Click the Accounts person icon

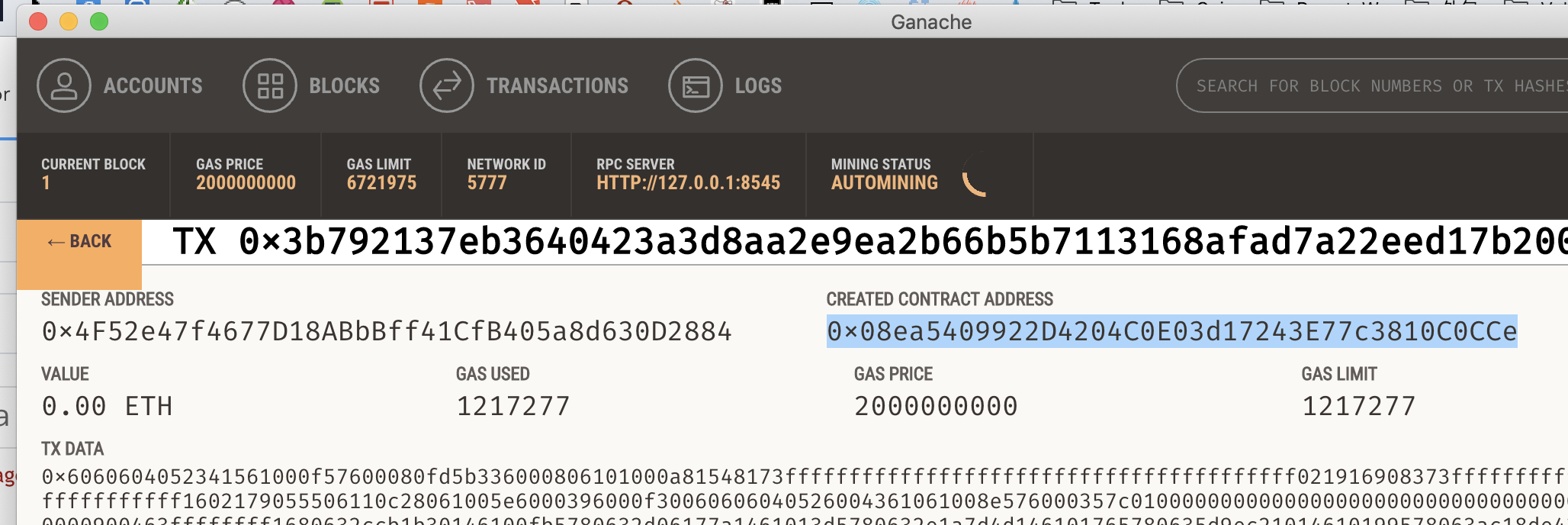point(64,85)
